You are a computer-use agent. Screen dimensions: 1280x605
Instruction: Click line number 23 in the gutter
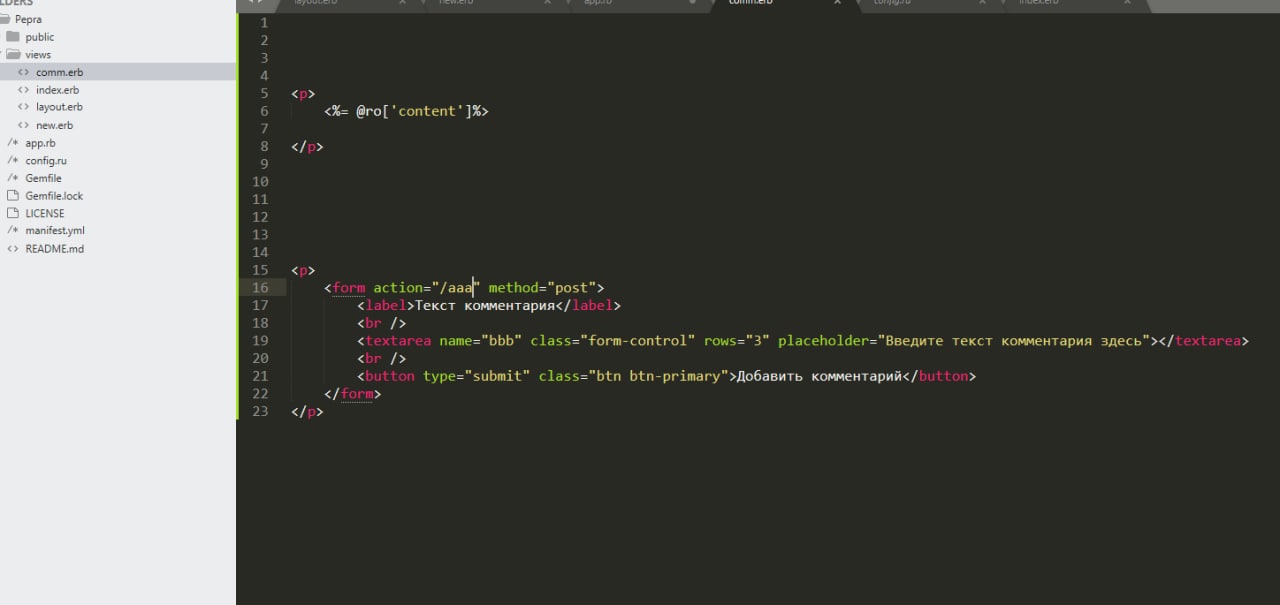tap(260, 411)
